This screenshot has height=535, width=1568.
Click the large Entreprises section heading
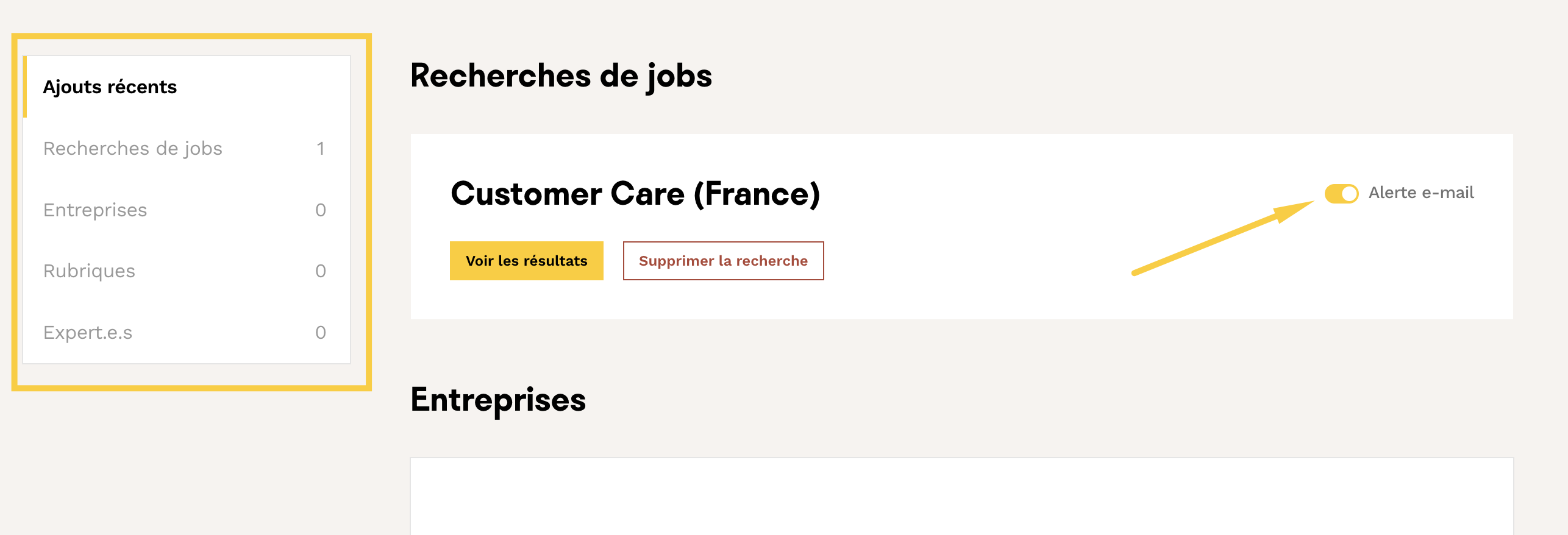pyautogui.click(x=498, y=400)
